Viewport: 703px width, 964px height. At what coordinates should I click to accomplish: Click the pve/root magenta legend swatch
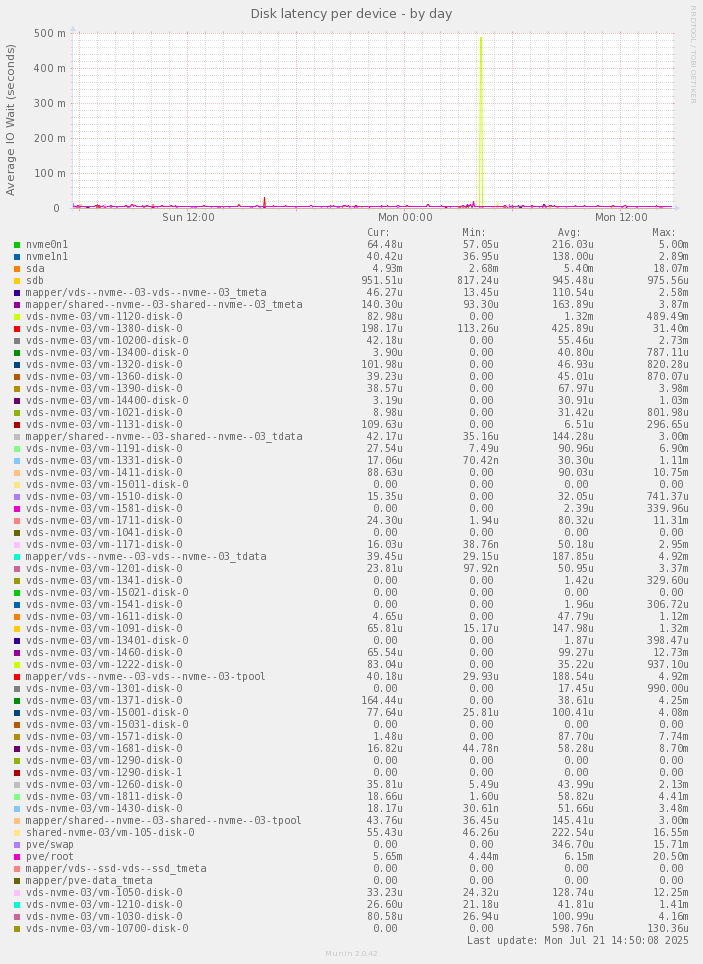point(17,857)
